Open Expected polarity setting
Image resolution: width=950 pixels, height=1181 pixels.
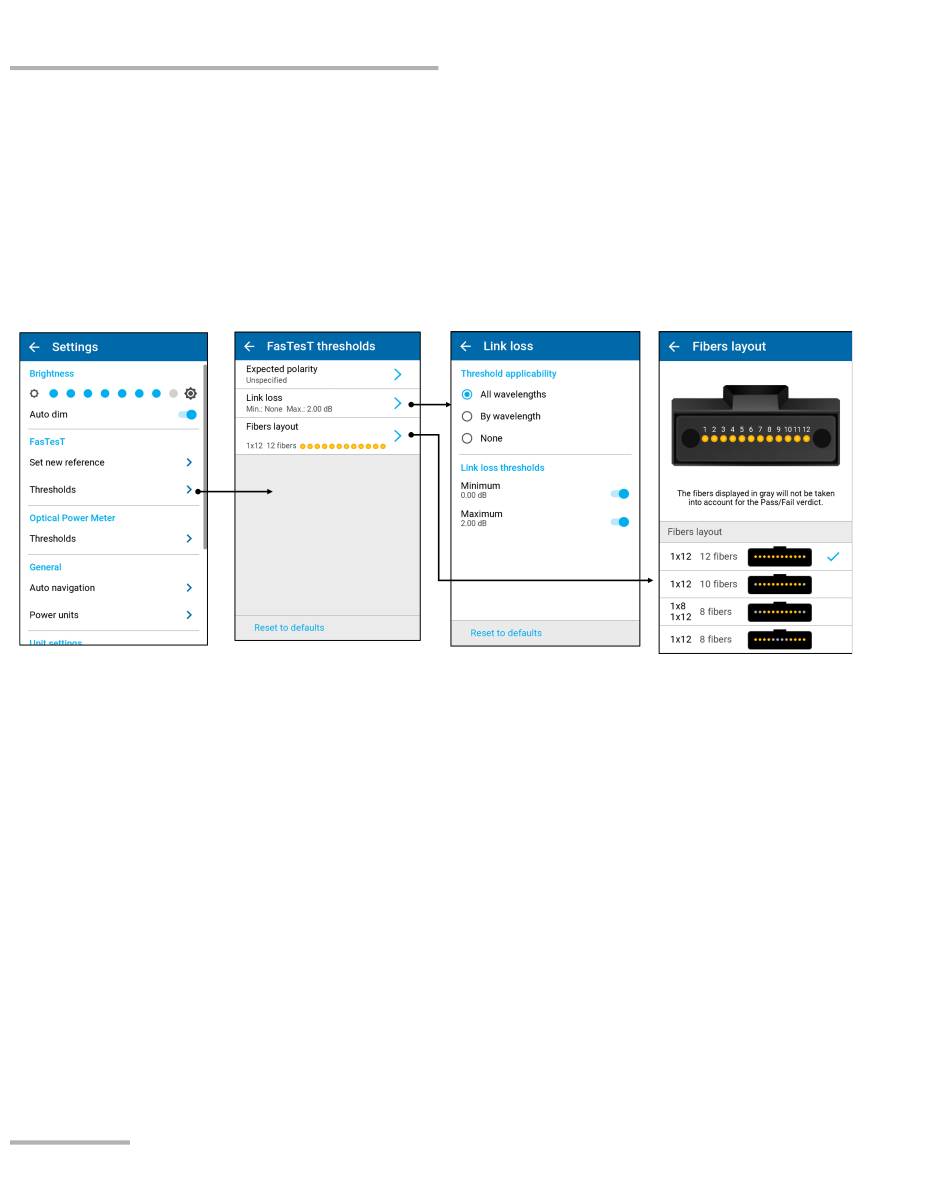pyautogui.click(x=328, y=374)
